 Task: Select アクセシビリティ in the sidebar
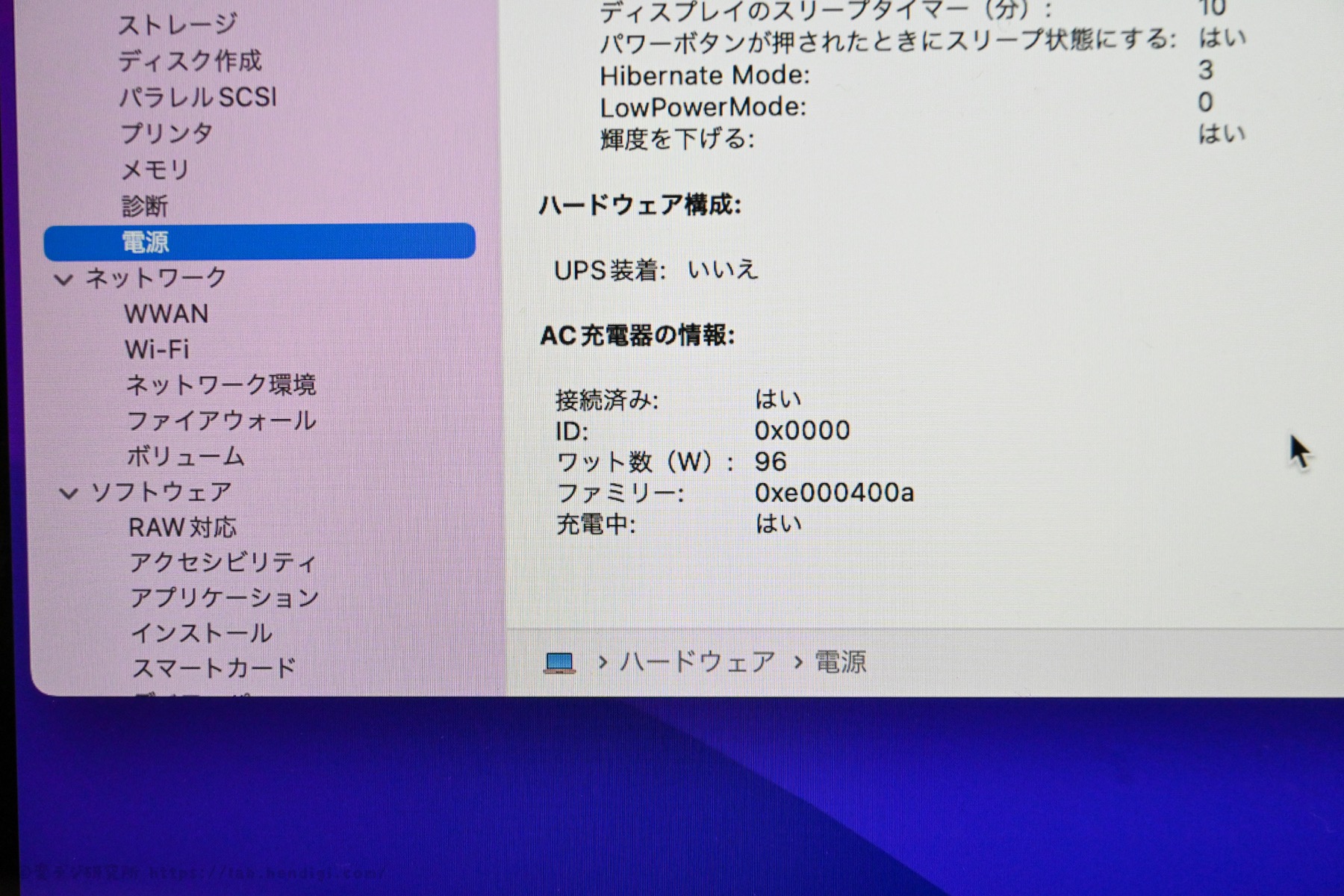click(x=223, y=563)
